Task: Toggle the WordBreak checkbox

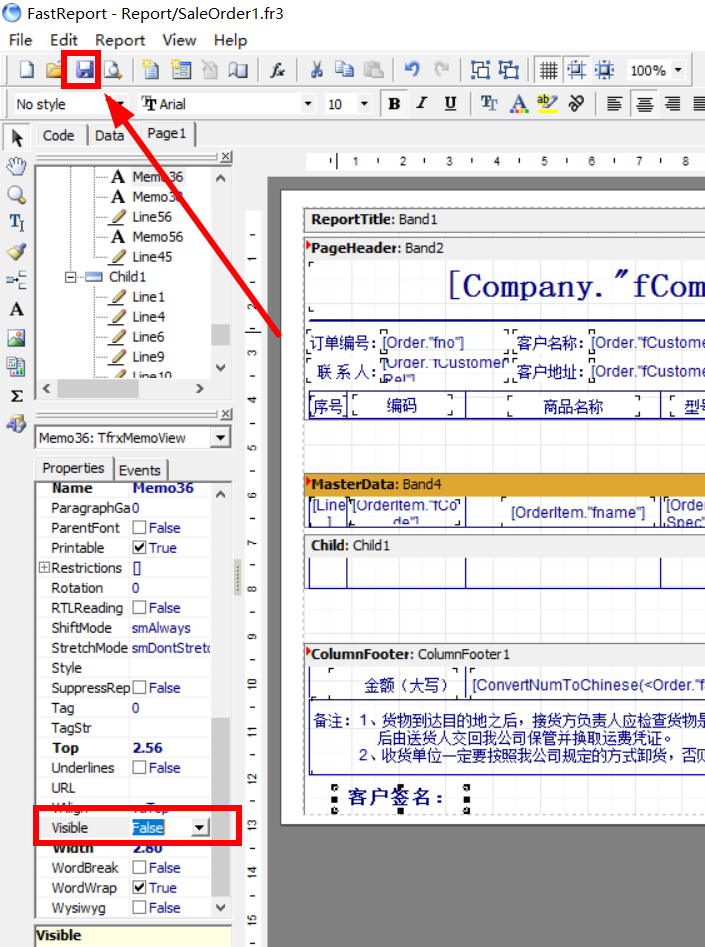Action: point(139,868)
